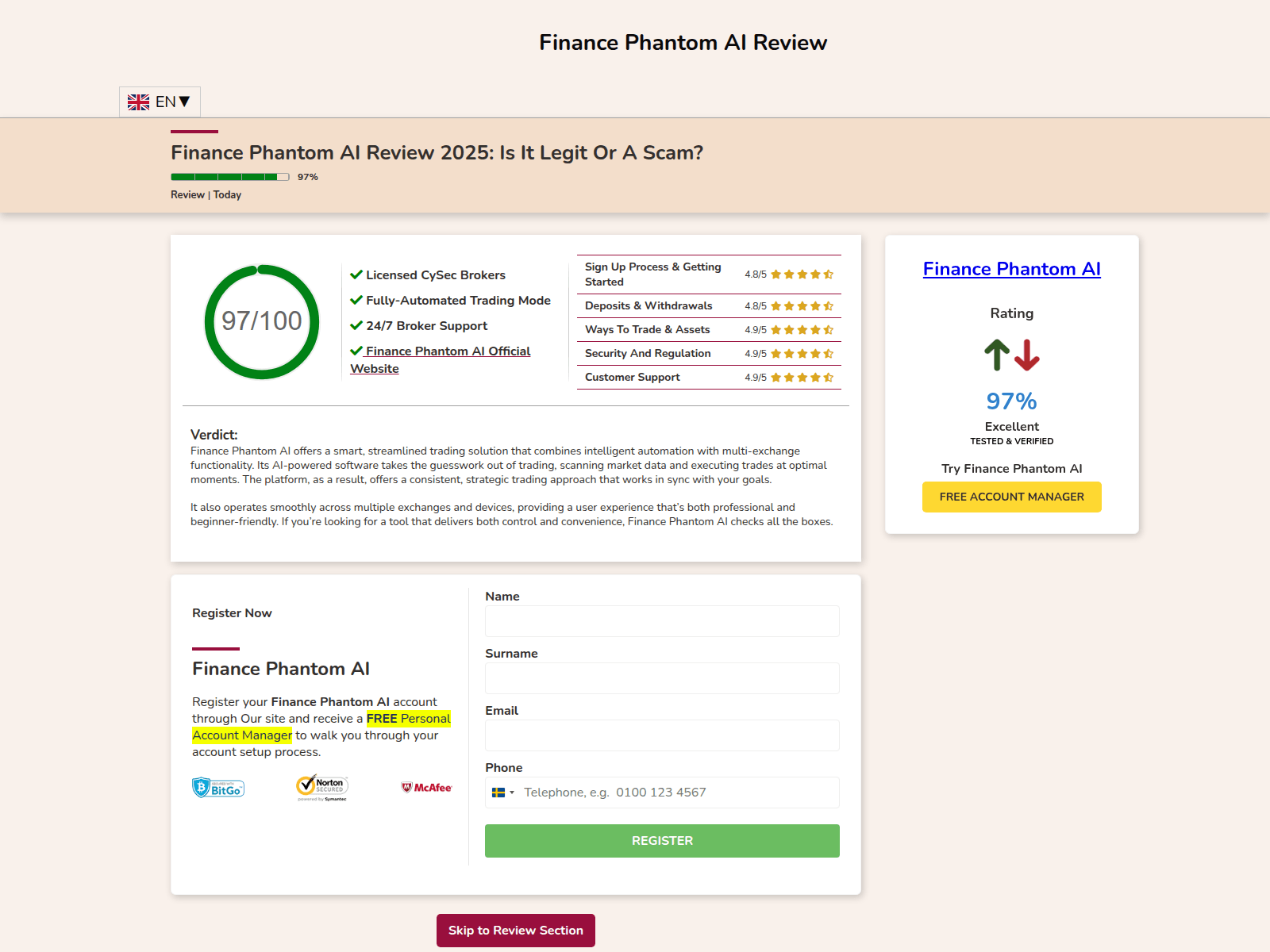Click the checkmark beside Fully-Automated Trading Mode
Viewport: 1270px width, 952px height.
click(356, 300)
